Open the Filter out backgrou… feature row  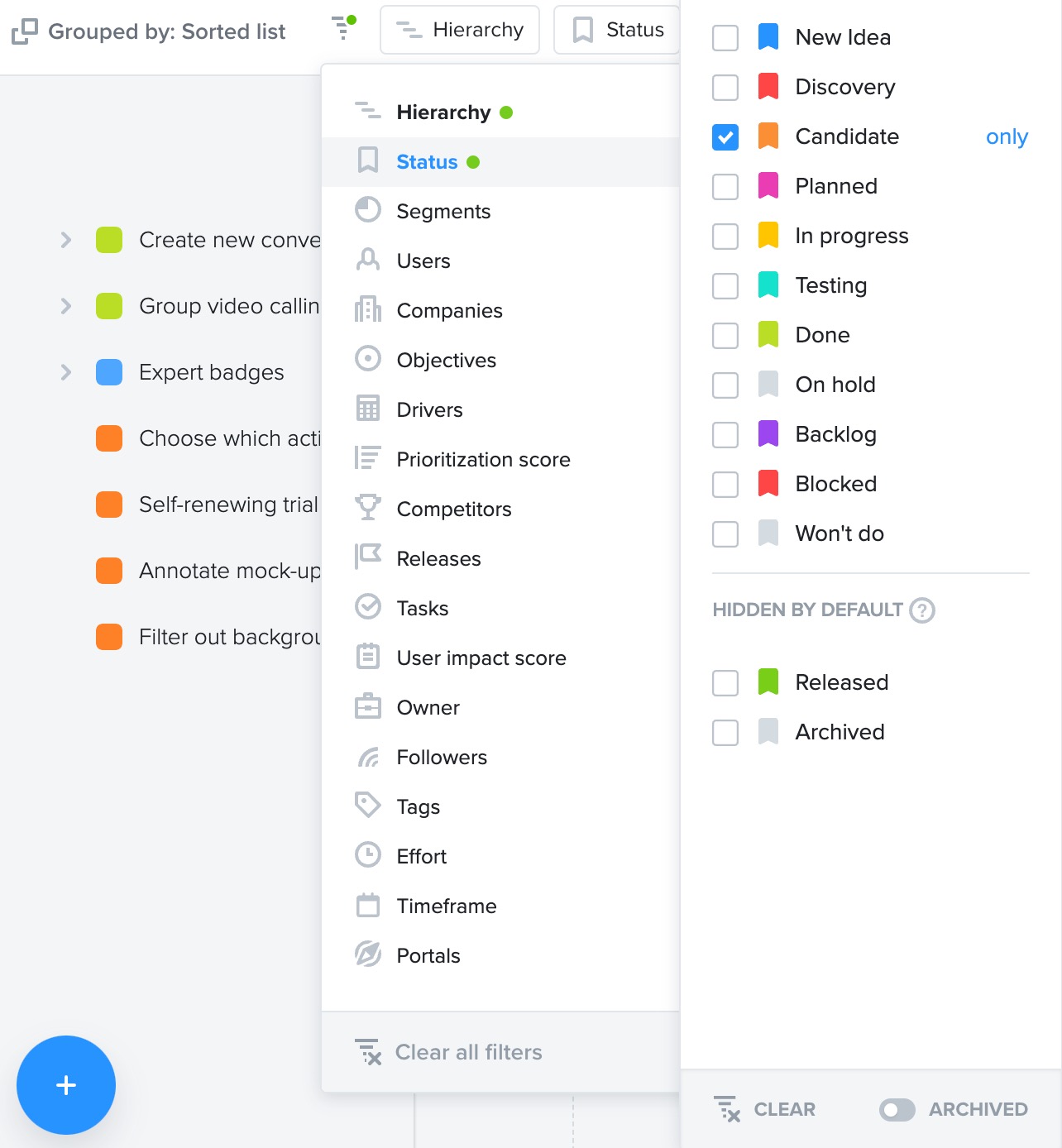(x=229, y=637)
